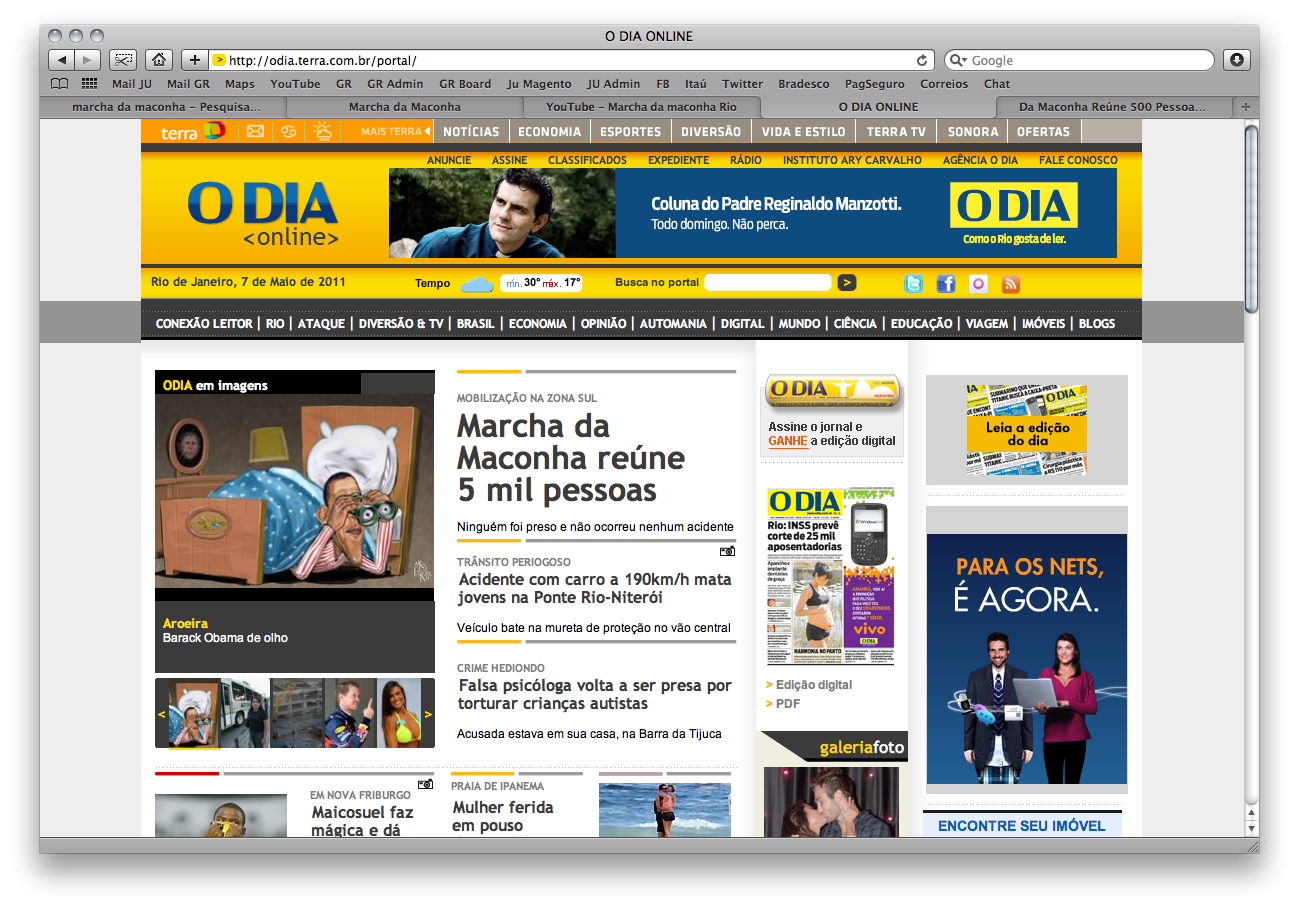
Task: Open O Dia Twitter icon
Action: 914,283
